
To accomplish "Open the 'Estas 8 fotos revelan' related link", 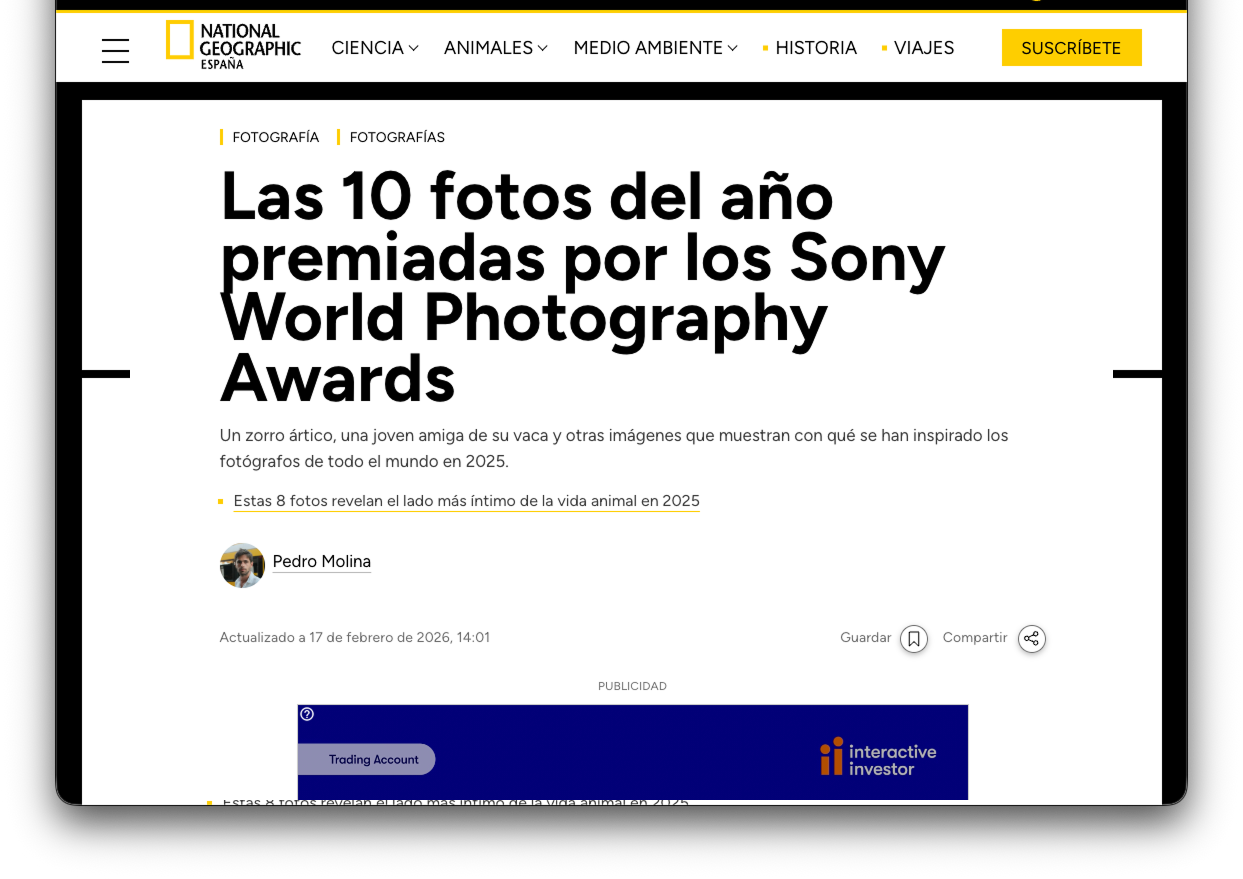I will click(466, 501).
